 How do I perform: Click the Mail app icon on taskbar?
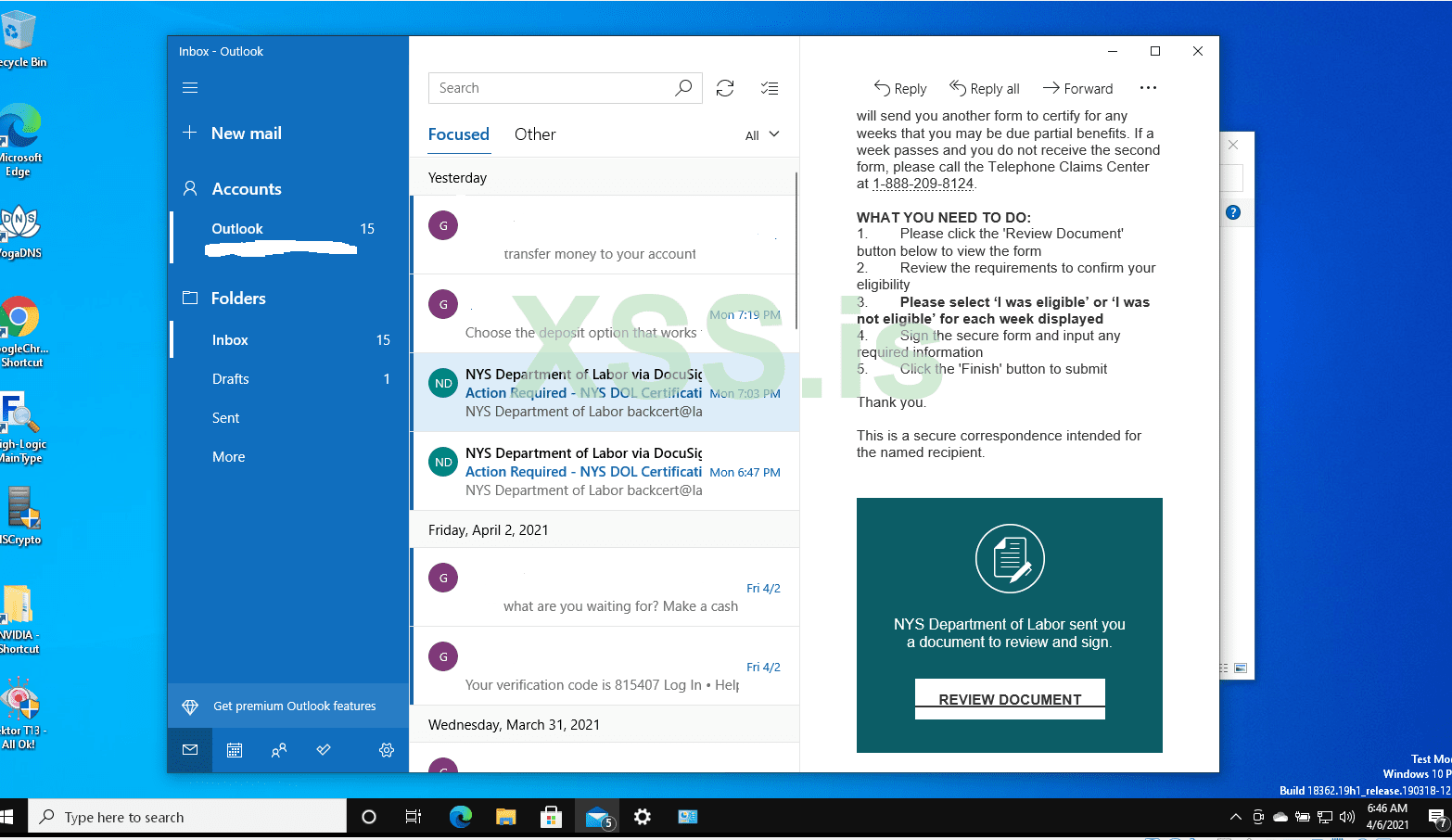598,817
